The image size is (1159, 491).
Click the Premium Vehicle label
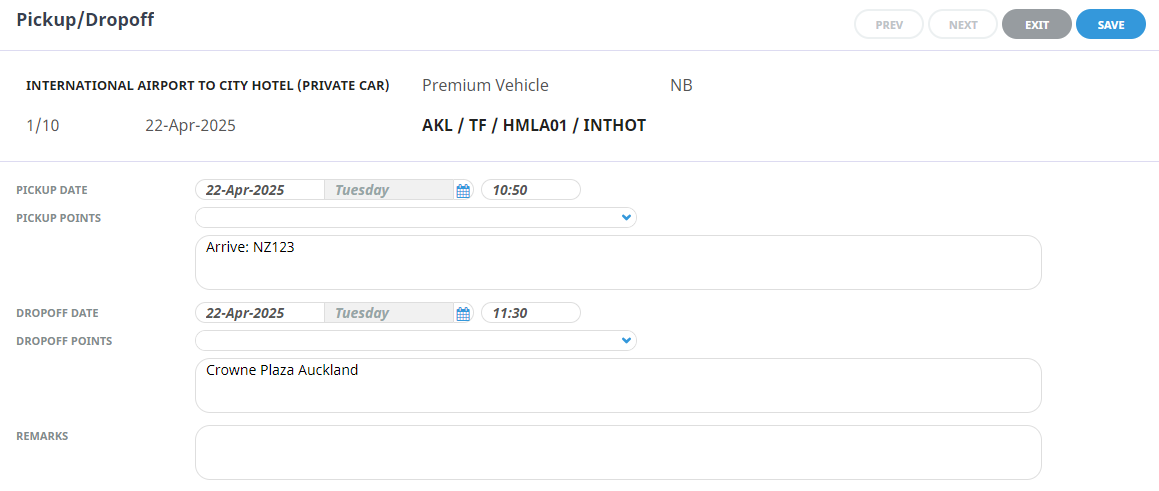point(485,86)
